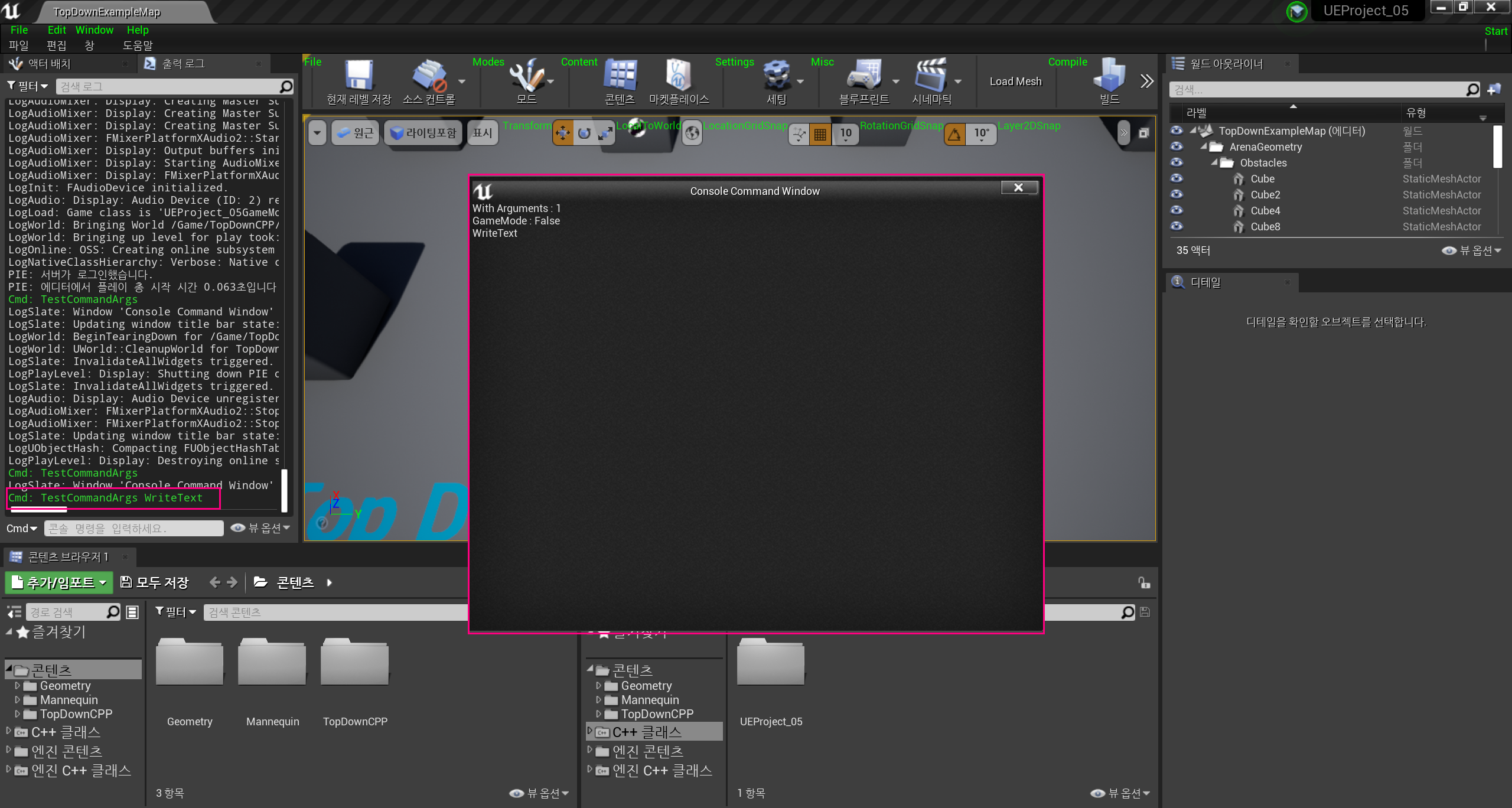This screenshot has width=1512, height=808.
Task: Focus the console command input field
Action: (x=134, y=529)
